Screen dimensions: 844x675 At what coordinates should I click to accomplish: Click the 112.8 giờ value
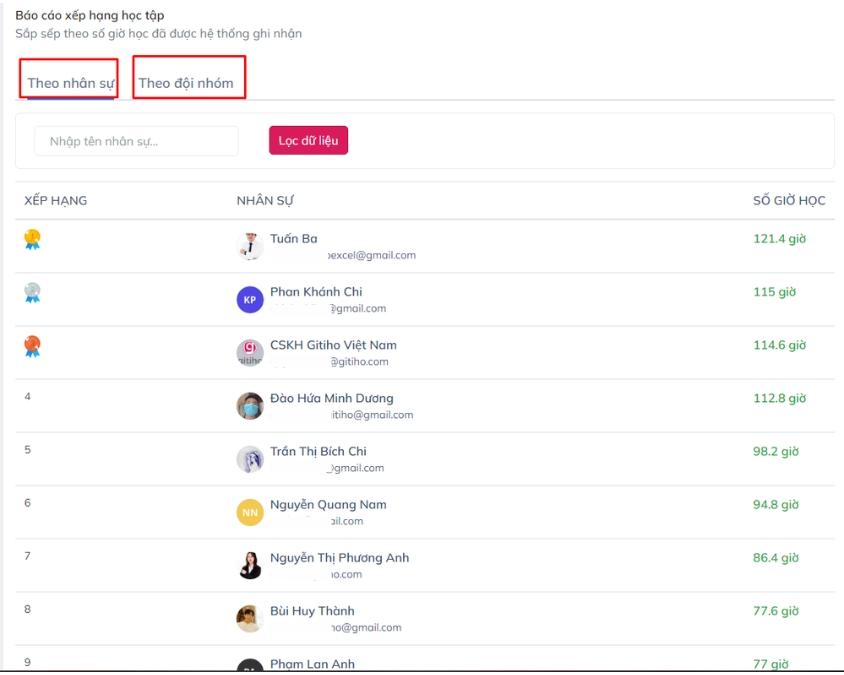pyautogui.click(x=779, y=398)
